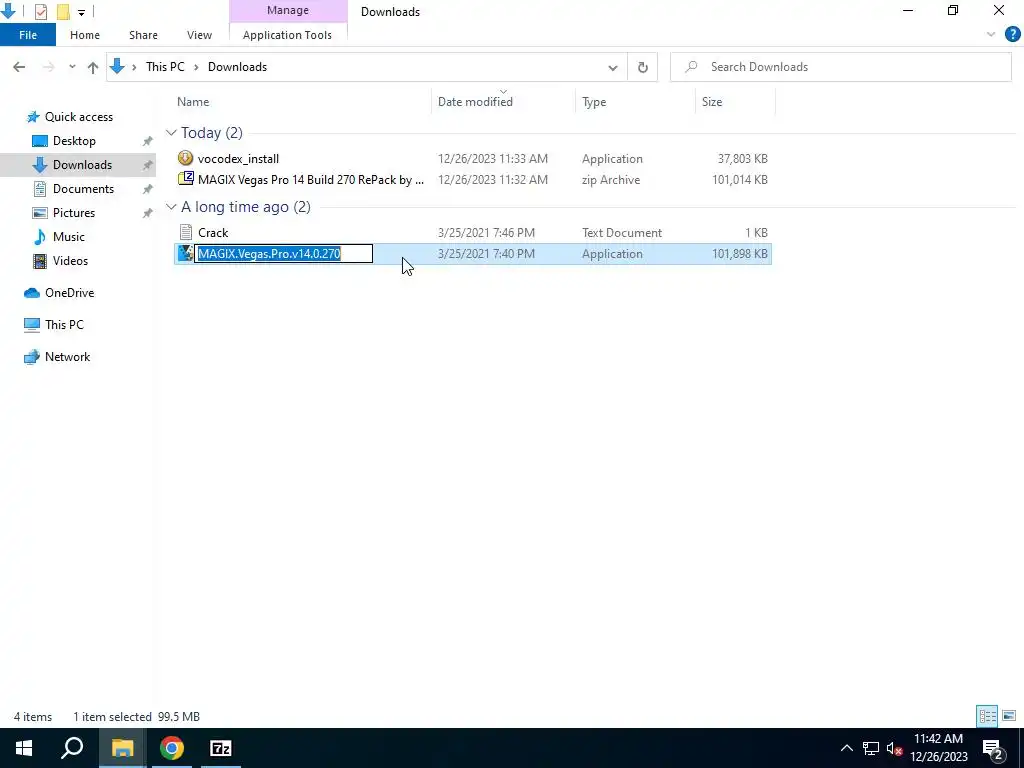Expand the address bar history dropdown
The width and height of the screenshot is (1024, 768).
(x=613, y=67)
